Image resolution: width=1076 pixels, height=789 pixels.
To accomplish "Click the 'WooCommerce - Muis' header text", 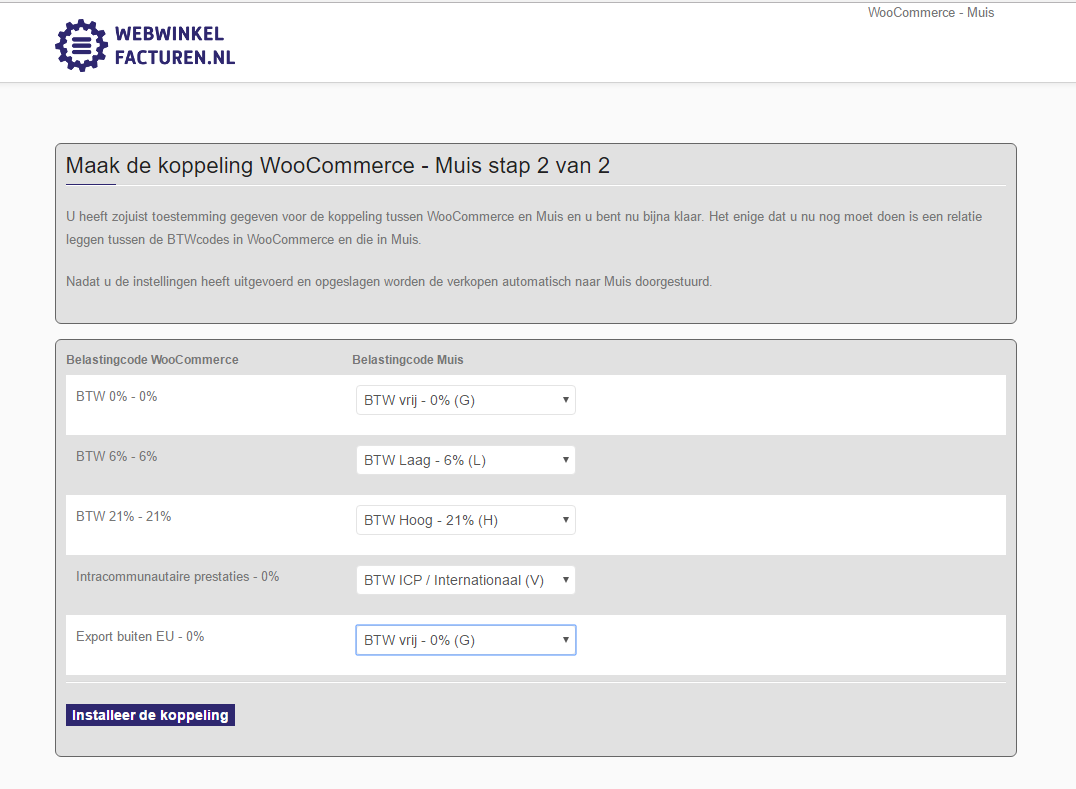I will [x=930, y=13].
